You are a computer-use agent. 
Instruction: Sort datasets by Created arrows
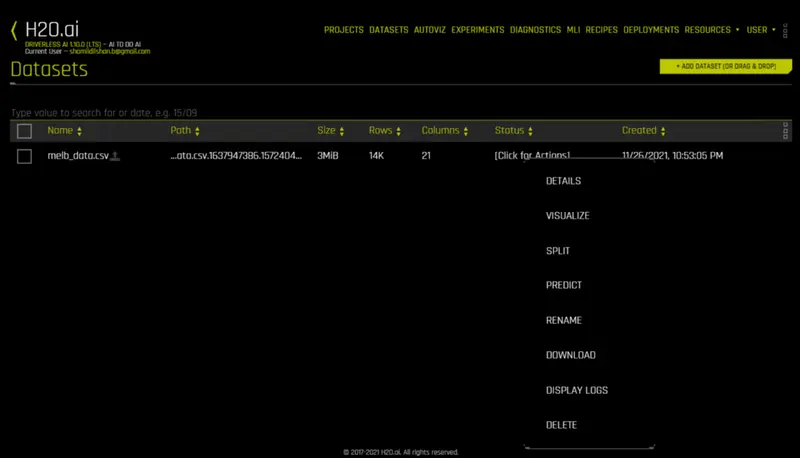point(663,131)
